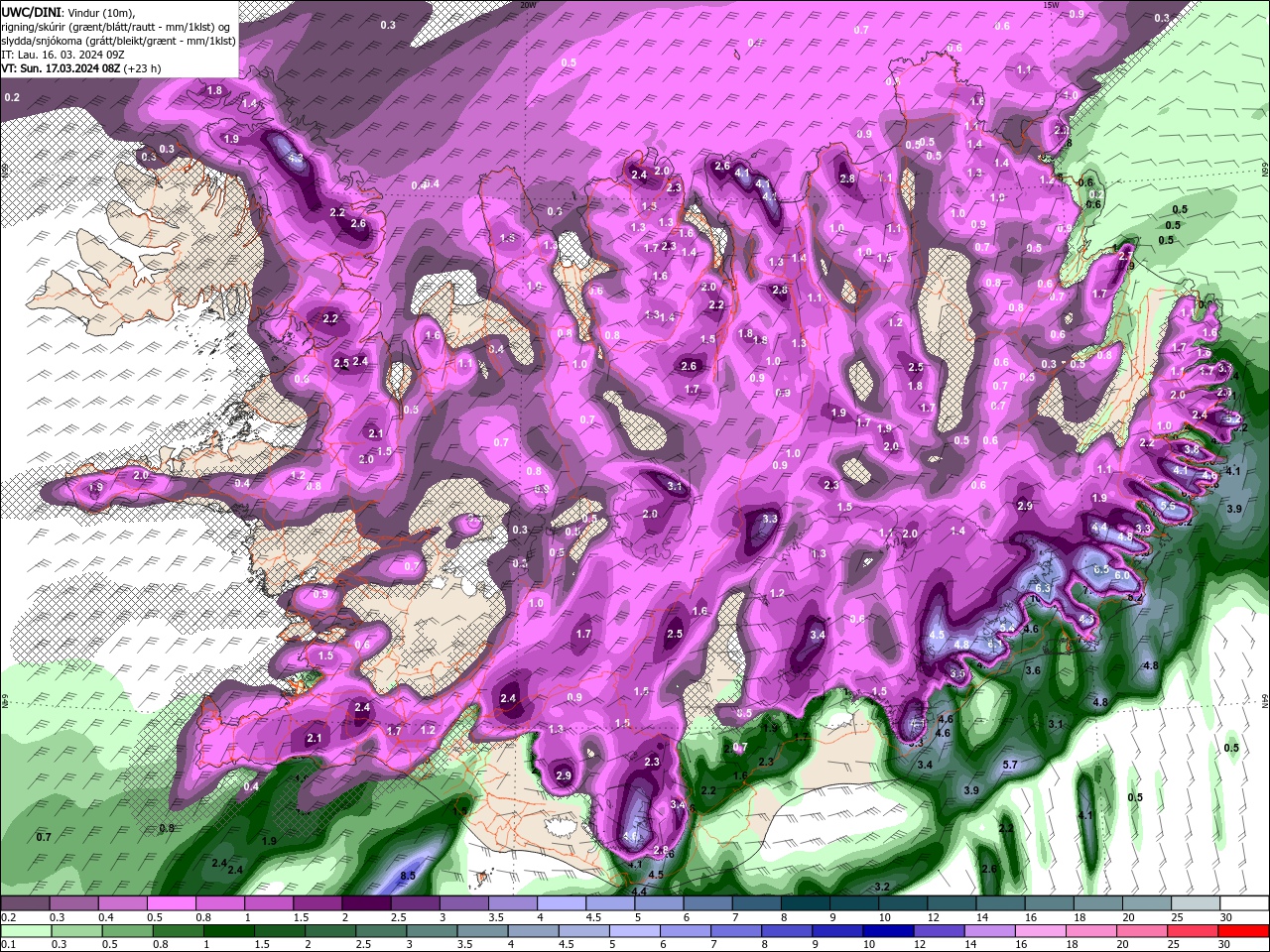Click the 'slydda/snjókoma' legend description line
Screen dimensions: 1270x952
click(x=118, y=41)
